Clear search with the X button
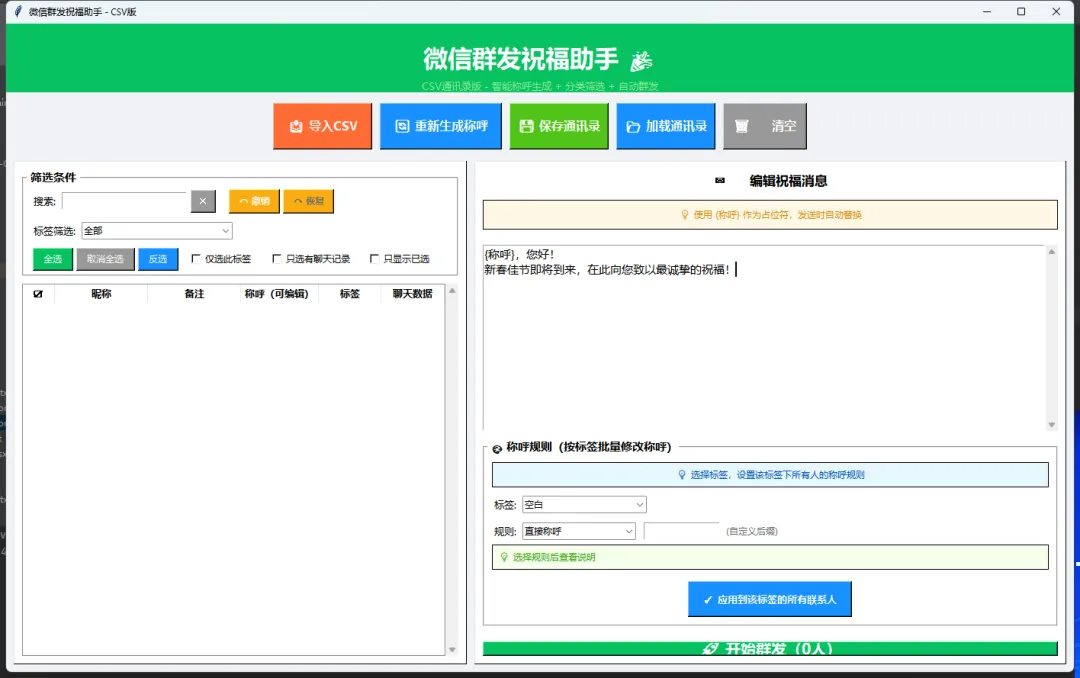The height and width of the screenshot is (678, 1080). coord(203,201)
